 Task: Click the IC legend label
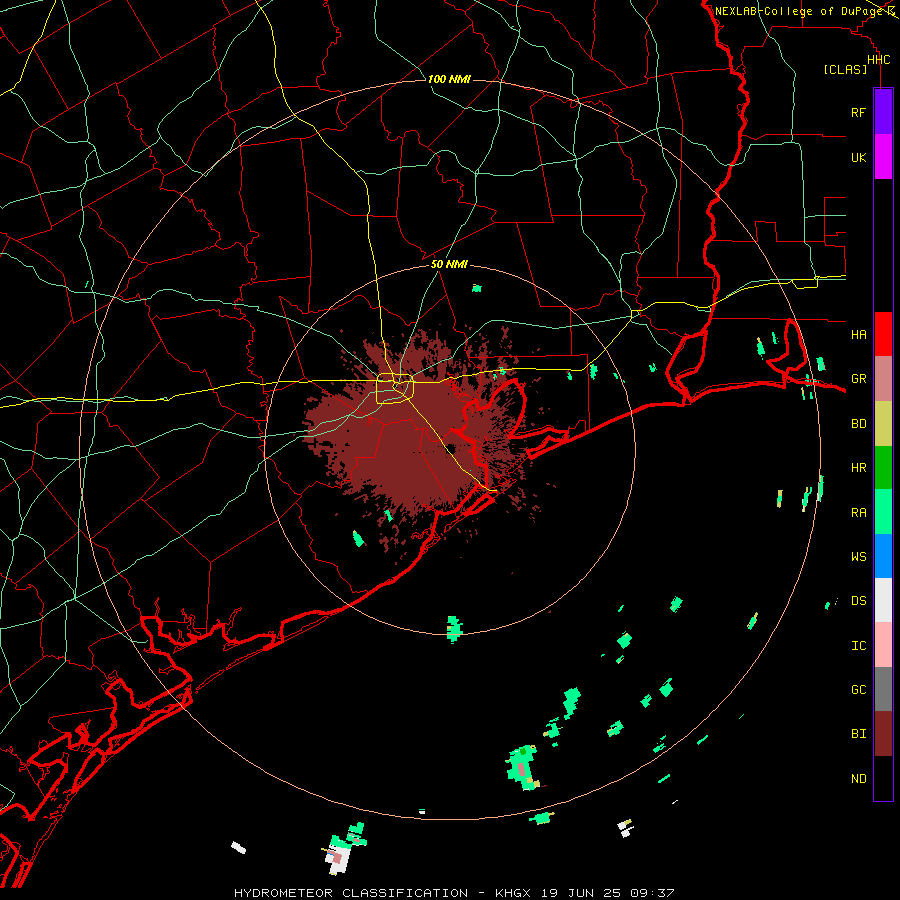click(x=858, y=646)
